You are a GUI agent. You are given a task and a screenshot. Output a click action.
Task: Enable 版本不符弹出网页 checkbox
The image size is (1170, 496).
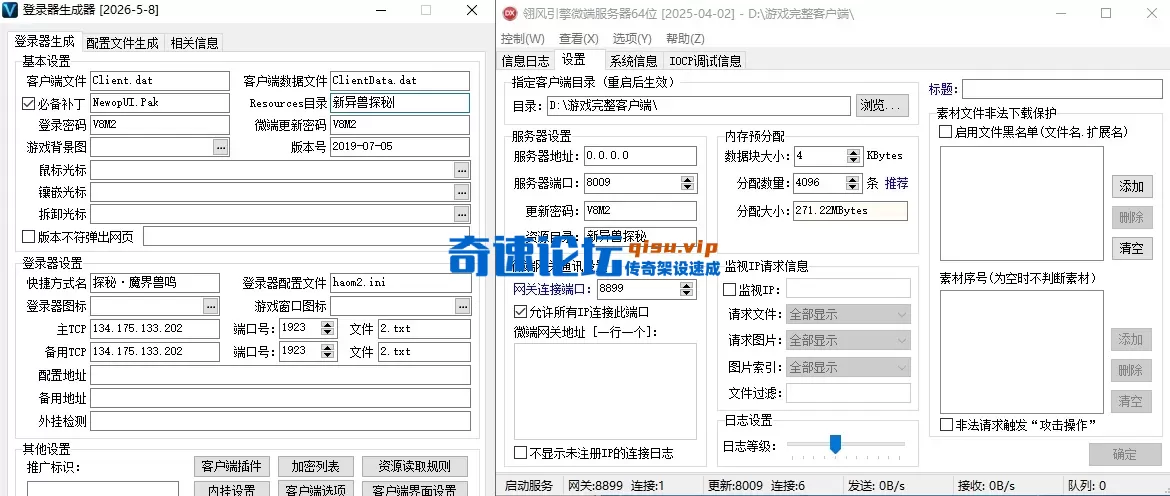click(28, 236)
